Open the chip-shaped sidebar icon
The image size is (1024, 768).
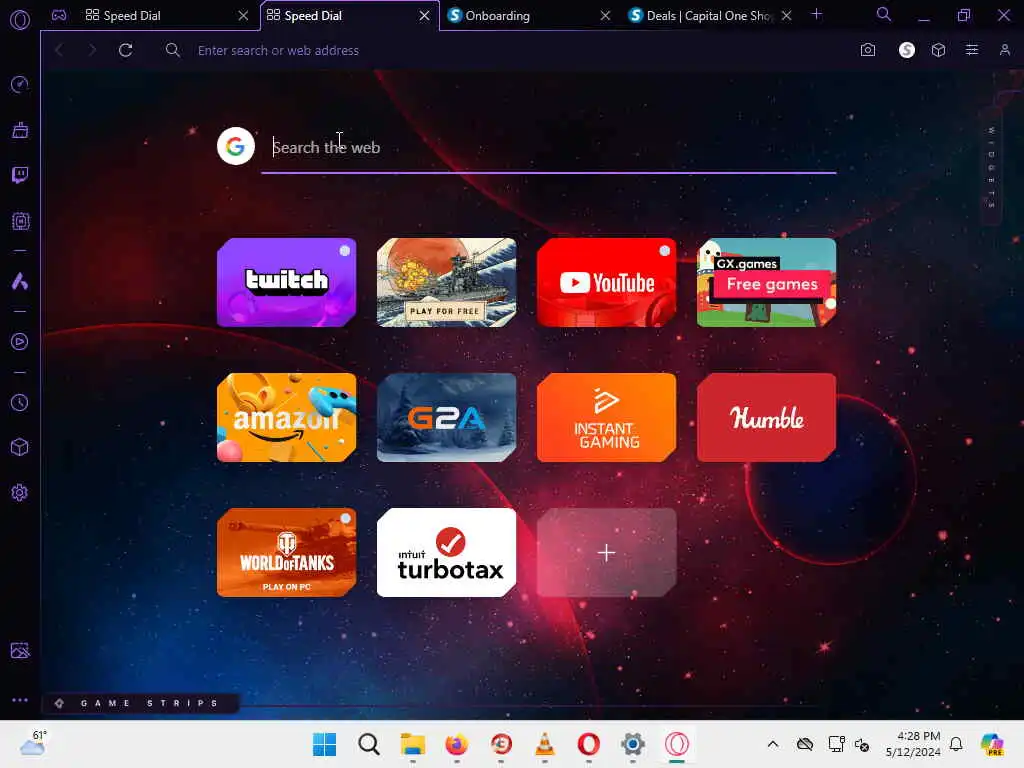tap(20, 221)
